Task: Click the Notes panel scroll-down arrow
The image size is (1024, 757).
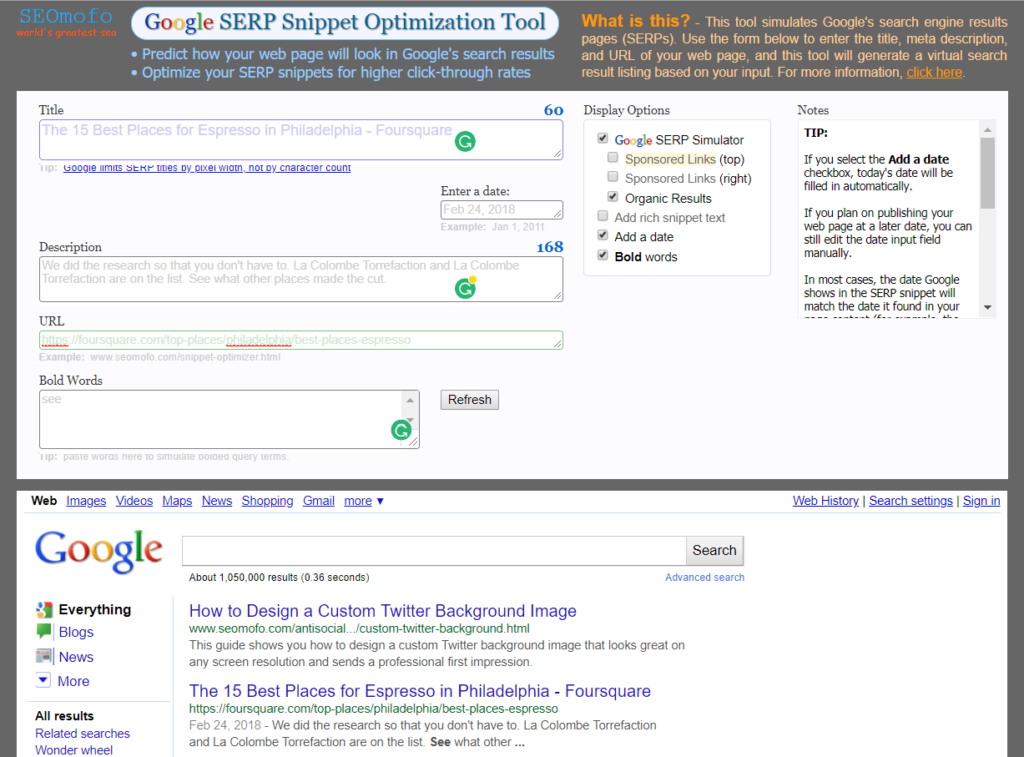Action: coord(988,308)
